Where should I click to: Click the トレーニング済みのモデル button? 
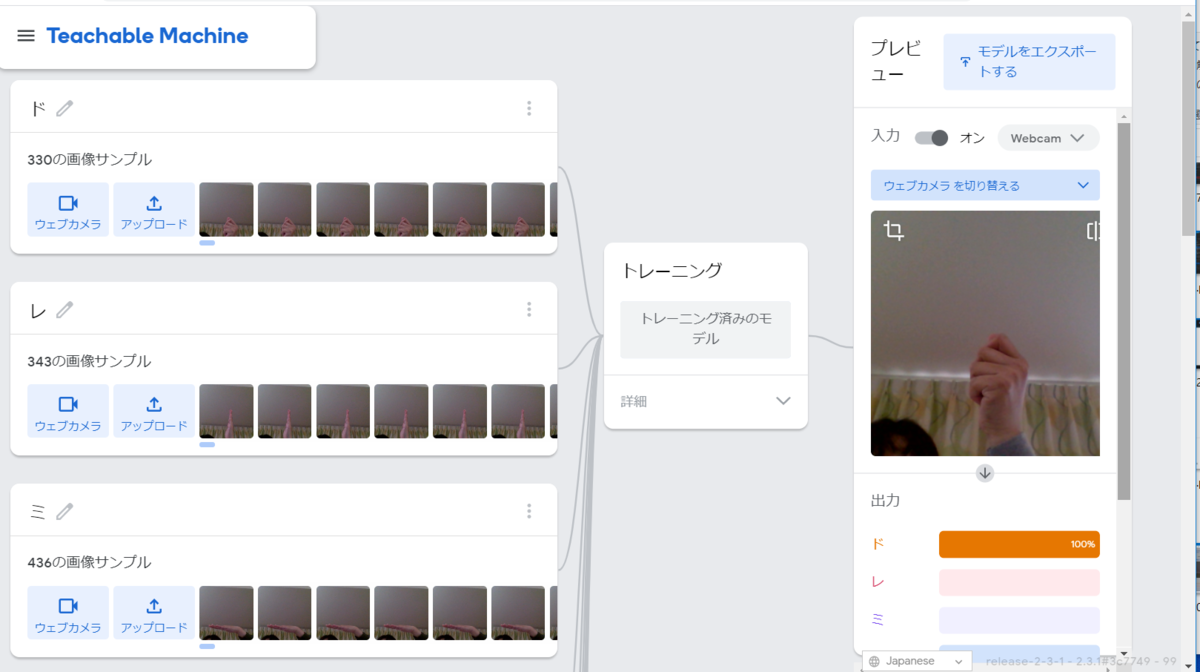tap(705, 329)
